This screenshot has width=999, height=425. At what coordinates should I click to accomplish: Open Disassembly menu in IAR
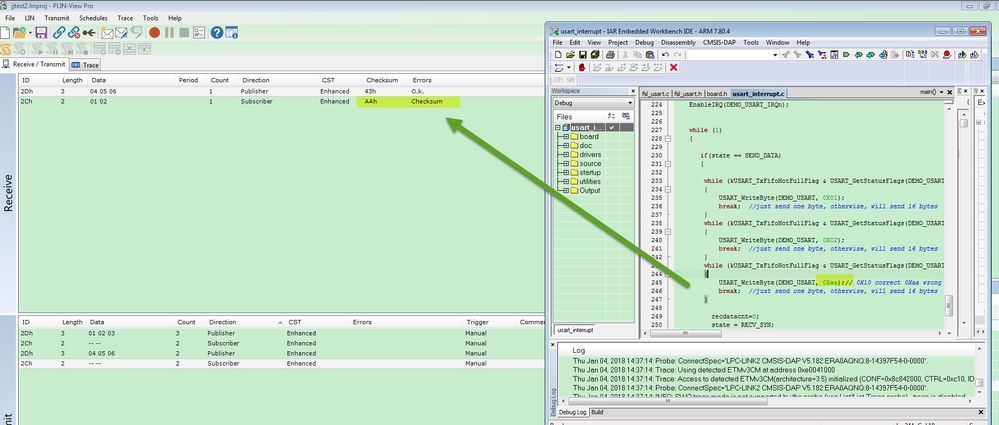click(678, 42)
